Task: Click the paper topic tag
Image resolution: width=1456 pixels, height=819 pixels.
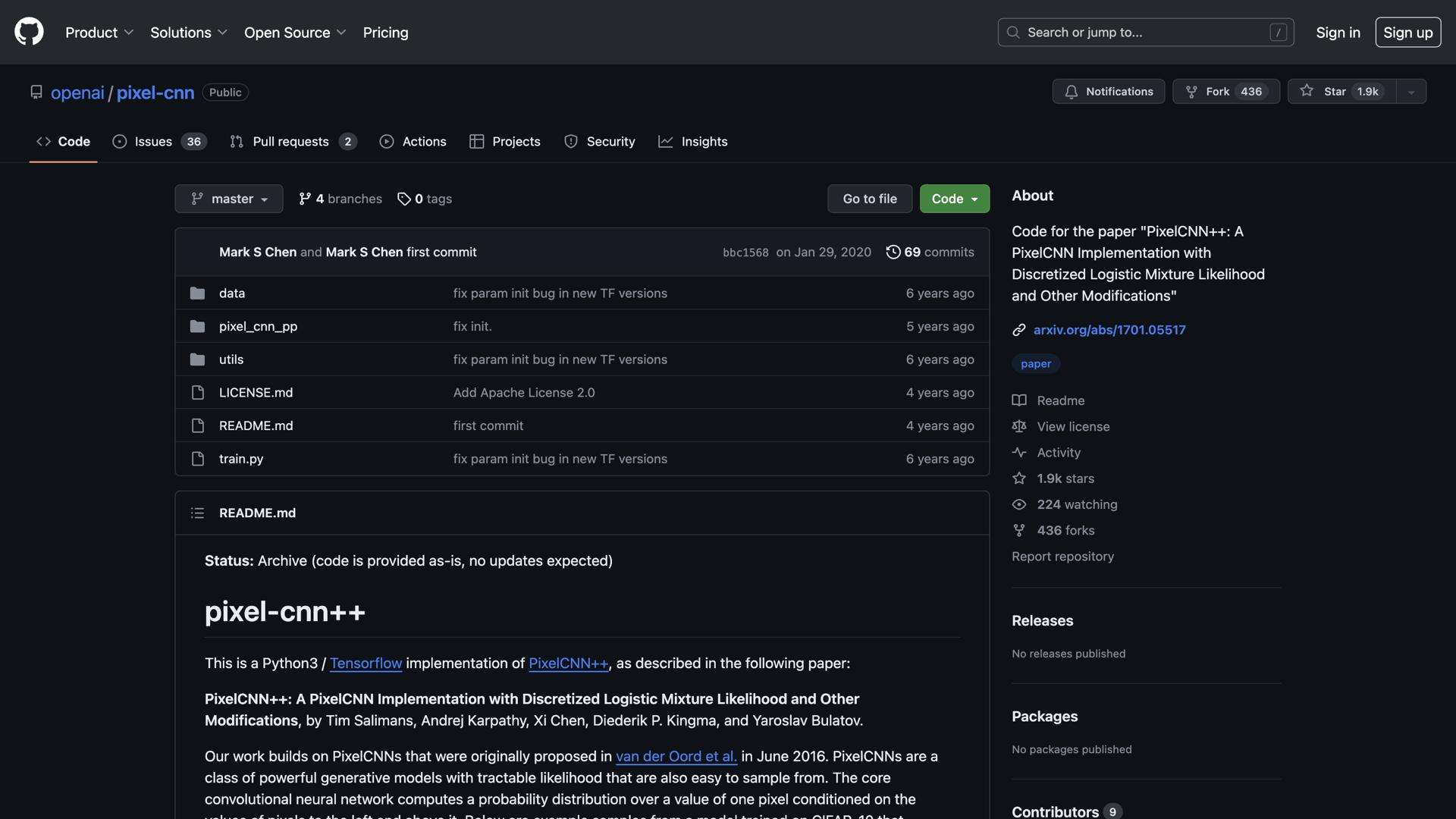Action: click(x=1035, y=364)
